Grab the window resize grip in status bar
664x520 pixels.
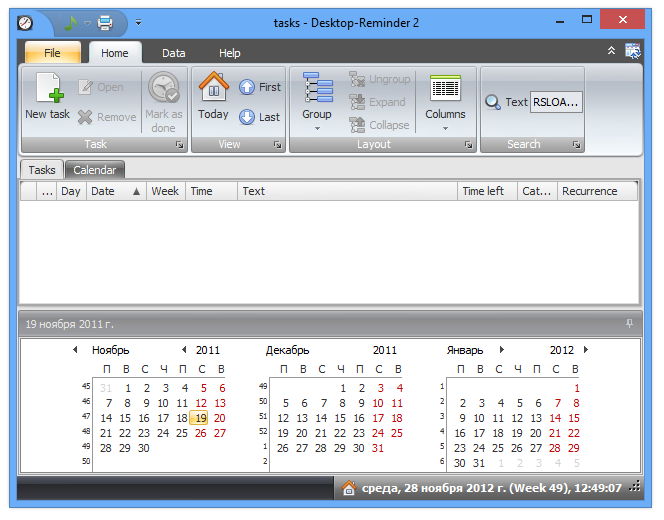coord(634,488)
